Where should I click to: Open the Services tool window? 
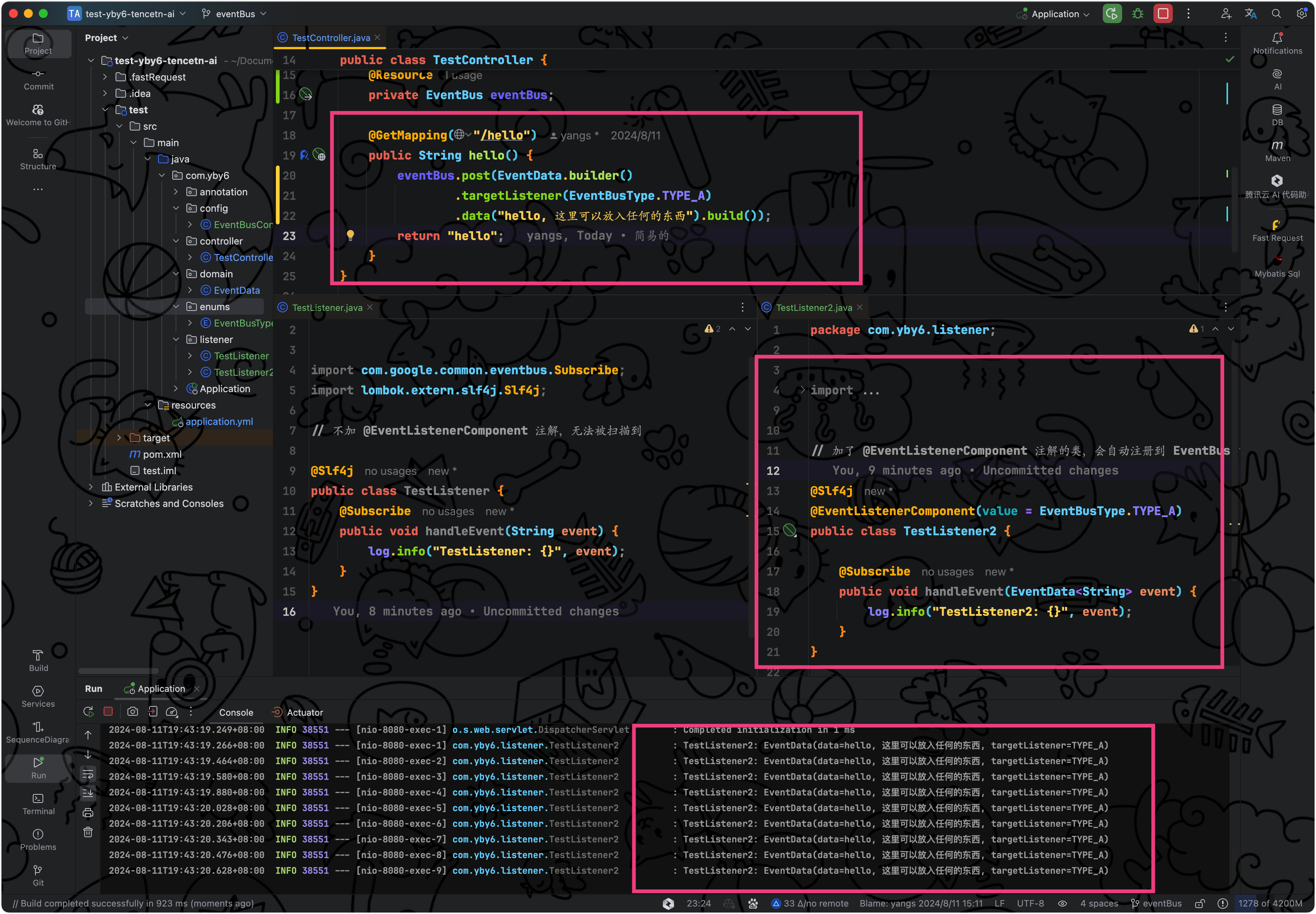click(x=38, y=696)
